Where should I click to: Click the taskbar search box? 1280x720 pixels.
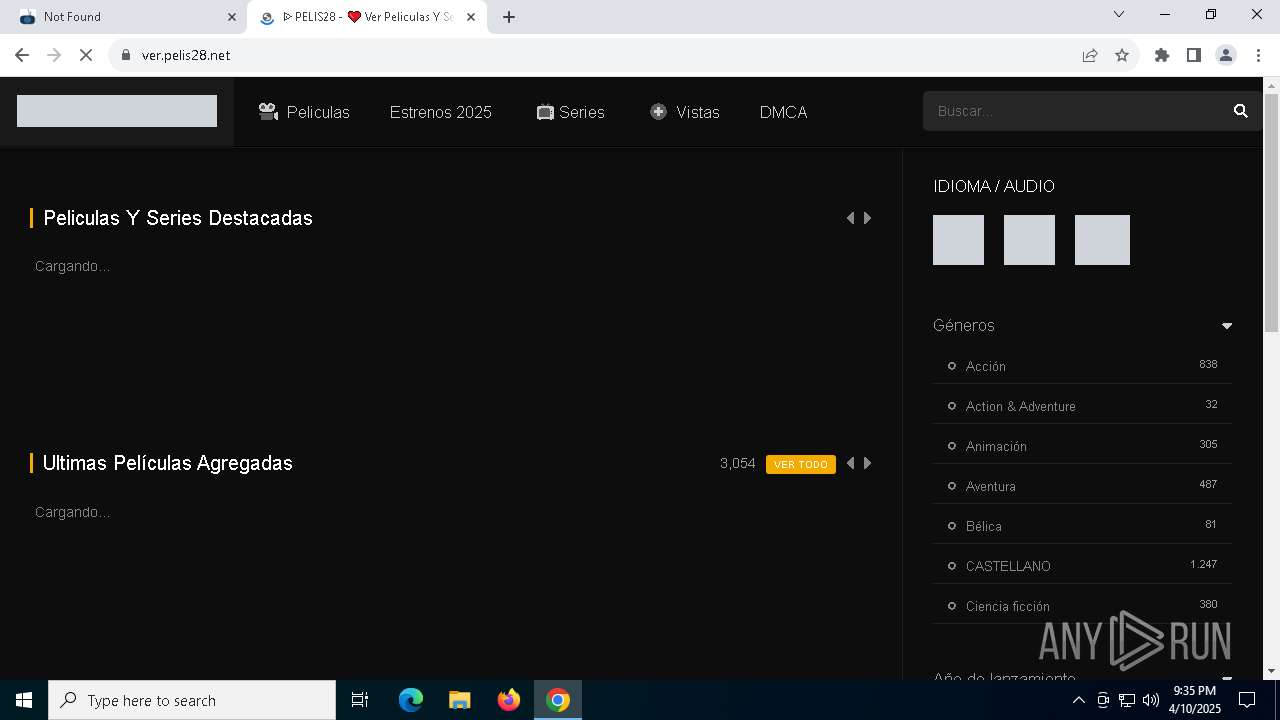pyautogui.click(x=192, y=700)
